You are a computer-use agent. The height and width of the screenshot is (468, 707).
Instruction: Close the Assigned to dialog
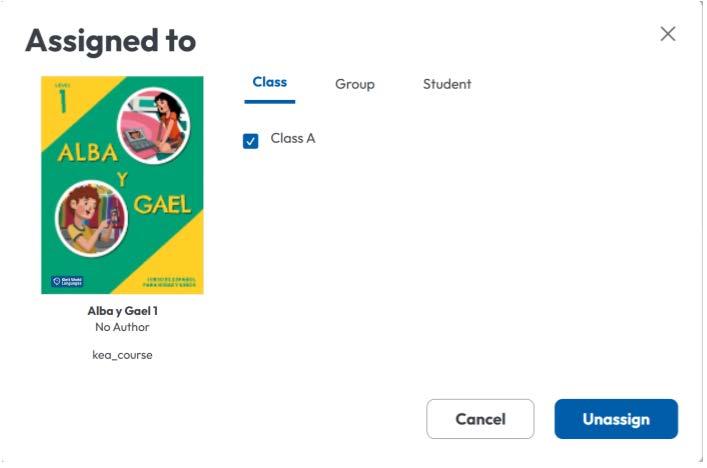coord(668,34)
